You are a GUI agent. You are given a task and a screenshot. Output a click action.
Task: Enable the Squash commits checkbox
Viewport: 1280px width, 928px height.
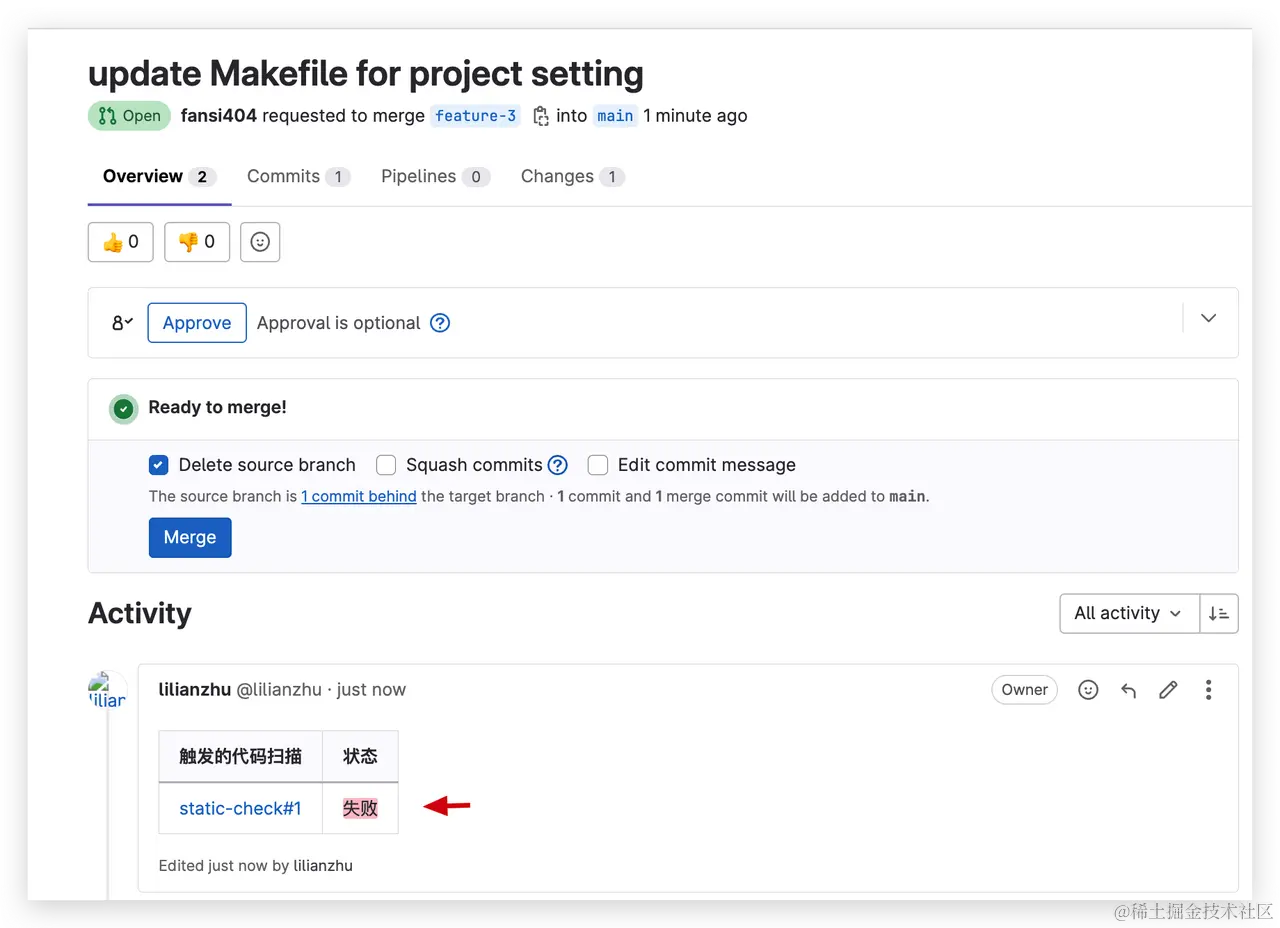point(386,465)
